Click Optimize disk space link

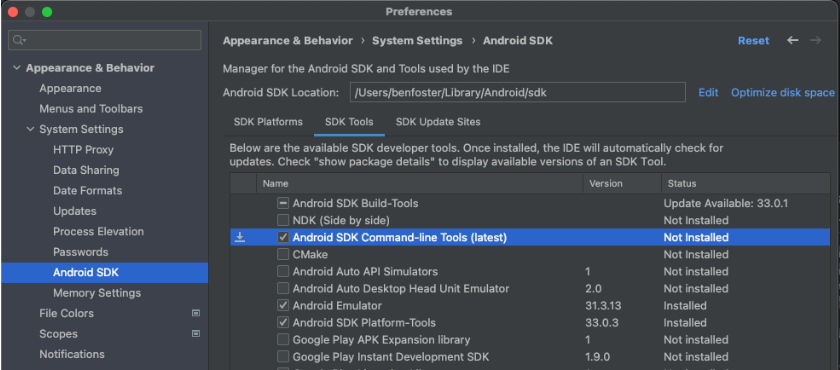(783, 93)
